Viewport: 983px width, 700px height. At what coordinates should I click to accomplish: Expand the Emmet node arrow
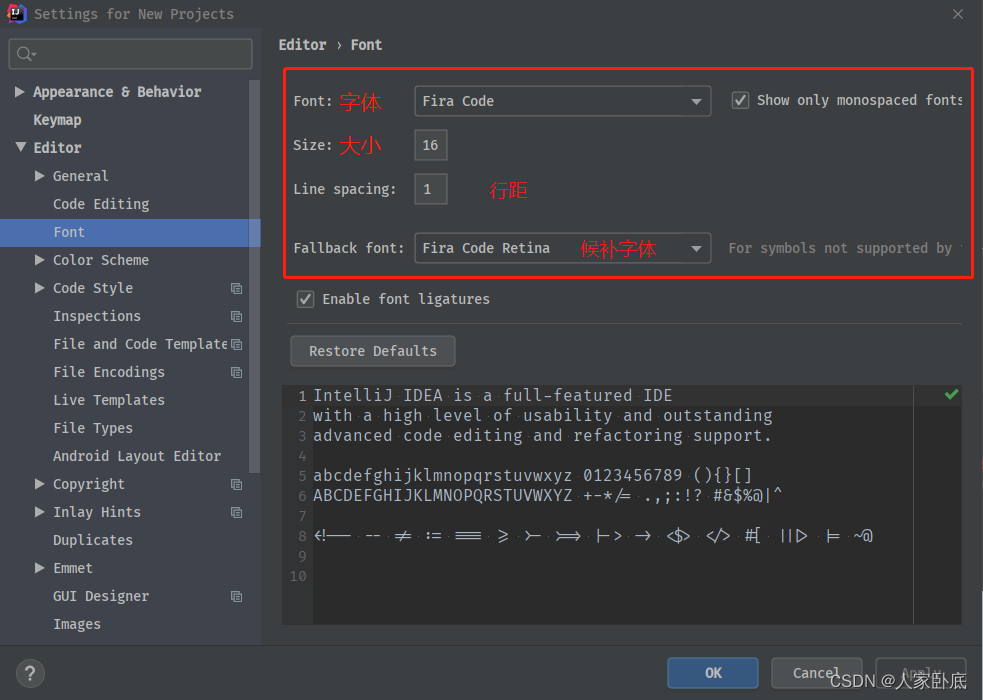pos(39,568)
